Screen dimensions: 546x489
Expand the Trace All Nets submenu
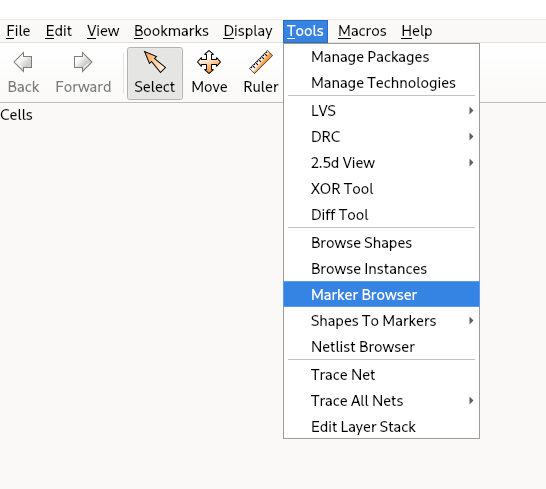coord(381,401)
